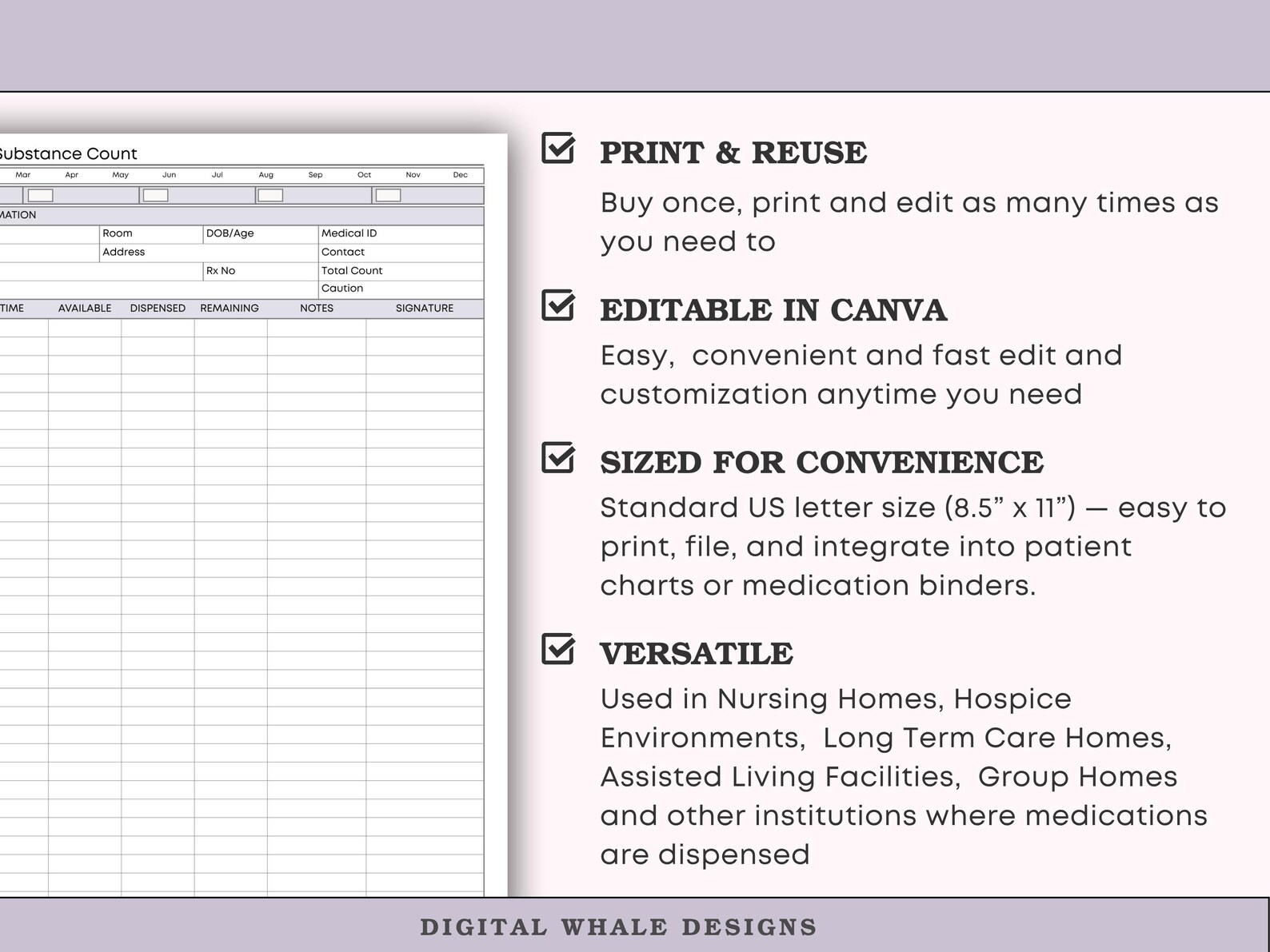This screenshot has width=1270, height=952.
Task: Check the small box under the Oct month
Action: click(x=388, y=195)
